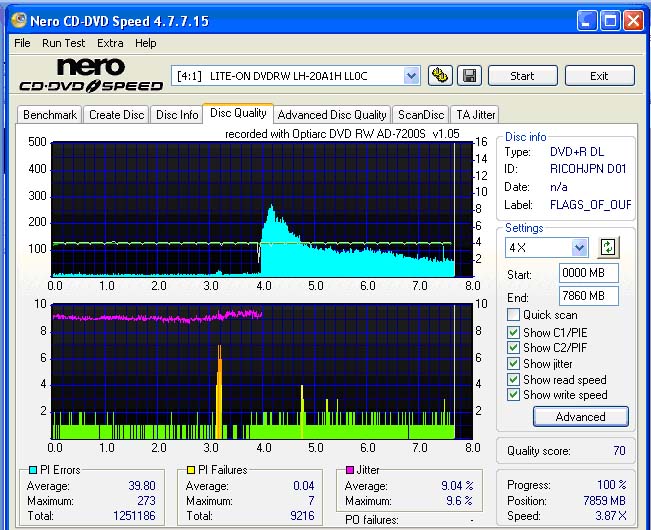Click the Nero CD-DVD Speed logo
Viewport: 651px width, 530px height.
click(x=90, y=77)
